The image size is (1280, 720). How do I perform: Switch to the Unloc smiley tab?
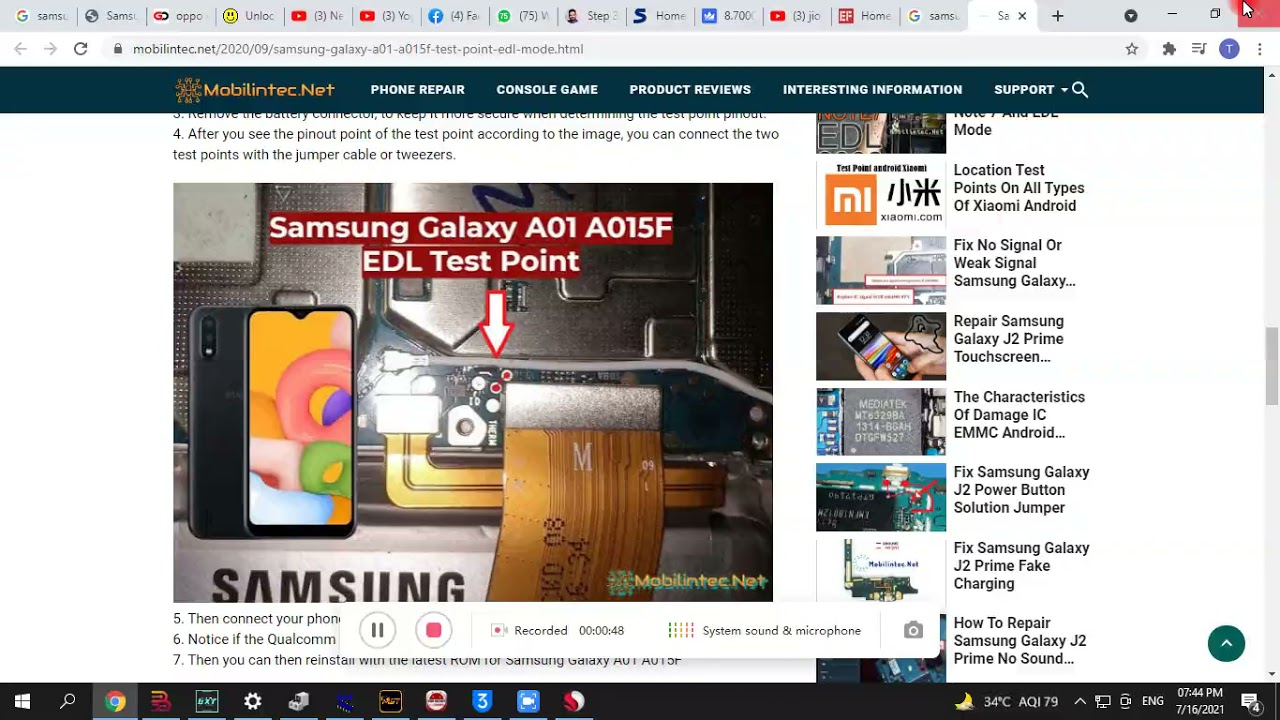click(248, 16)
